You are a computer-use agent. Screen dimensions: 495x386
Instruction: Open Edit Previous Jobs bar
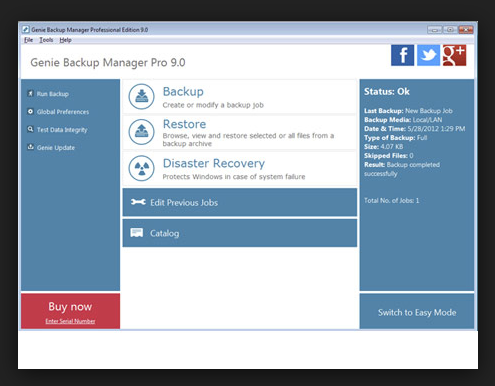point(240,202)
